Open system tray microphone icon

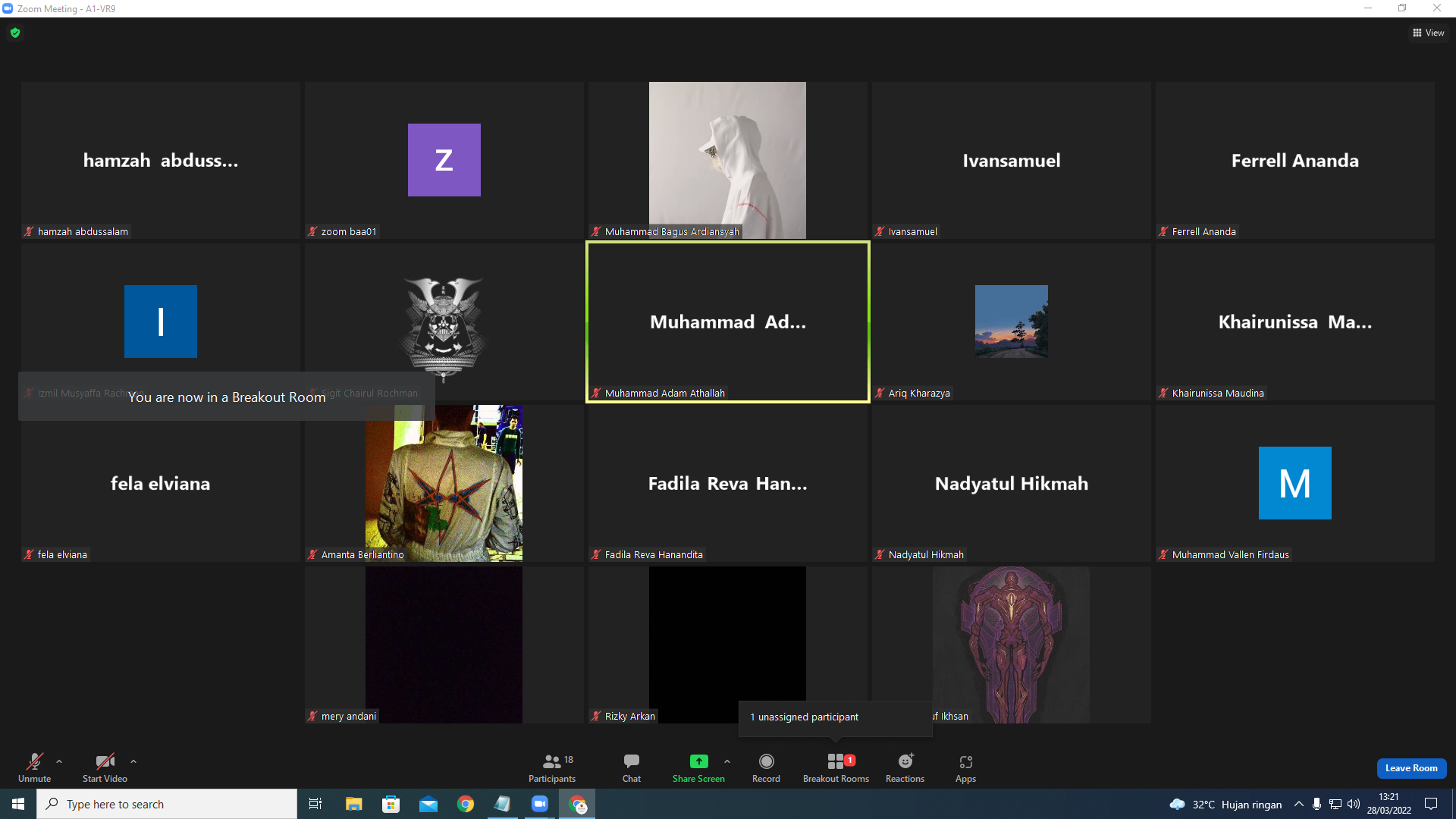[1316, 804]
